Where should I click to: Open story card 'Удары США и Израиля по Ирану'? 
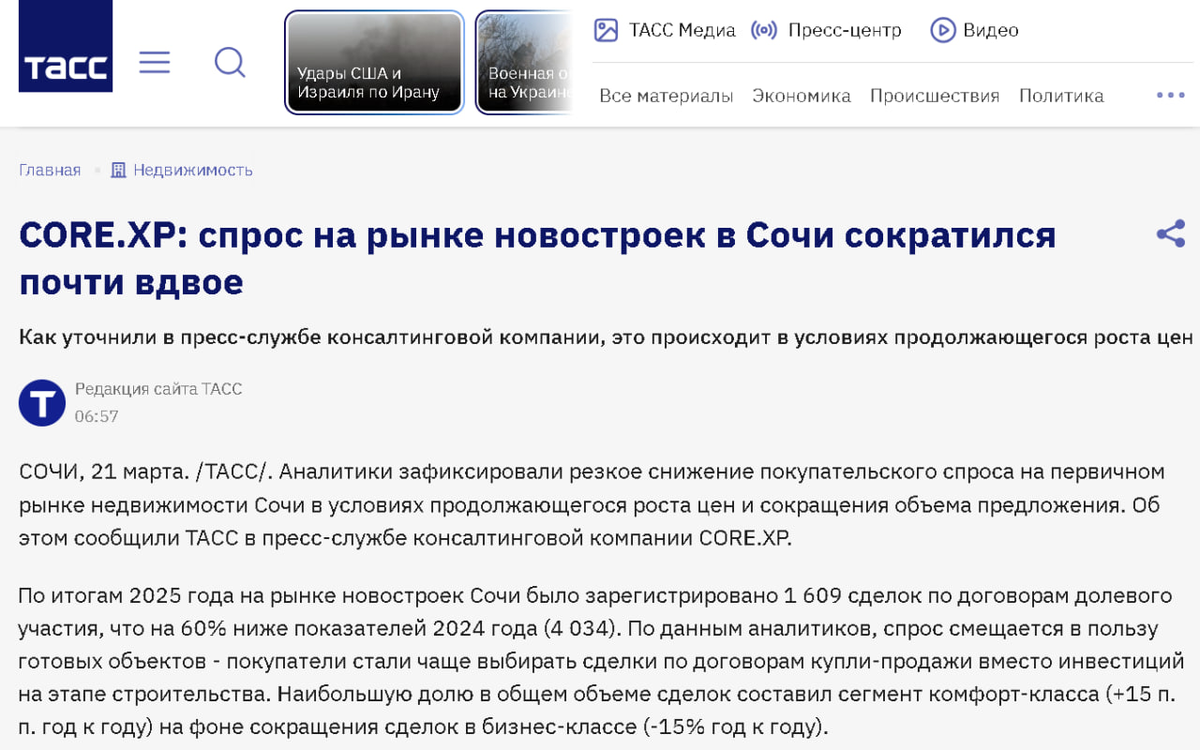375,62
